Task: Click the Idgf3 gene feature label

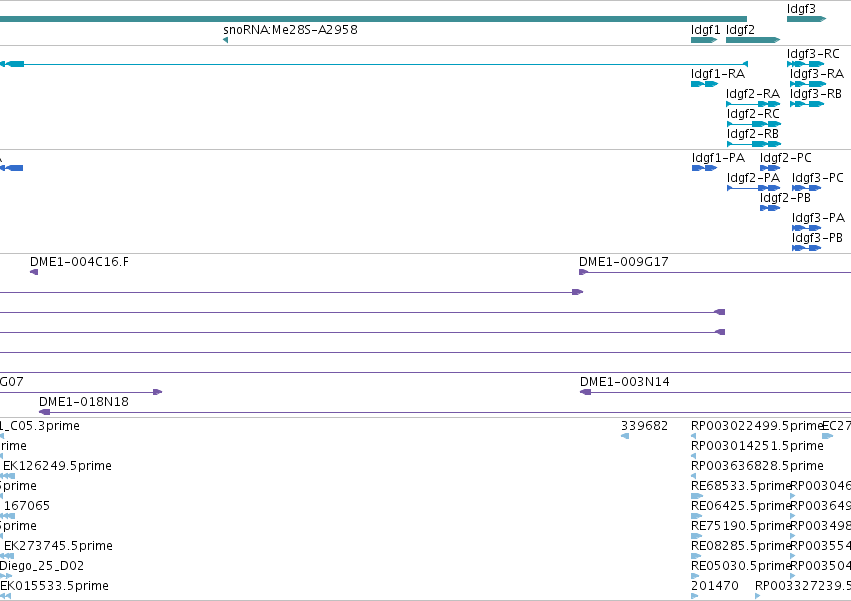Action: click(x=801, y=9)
